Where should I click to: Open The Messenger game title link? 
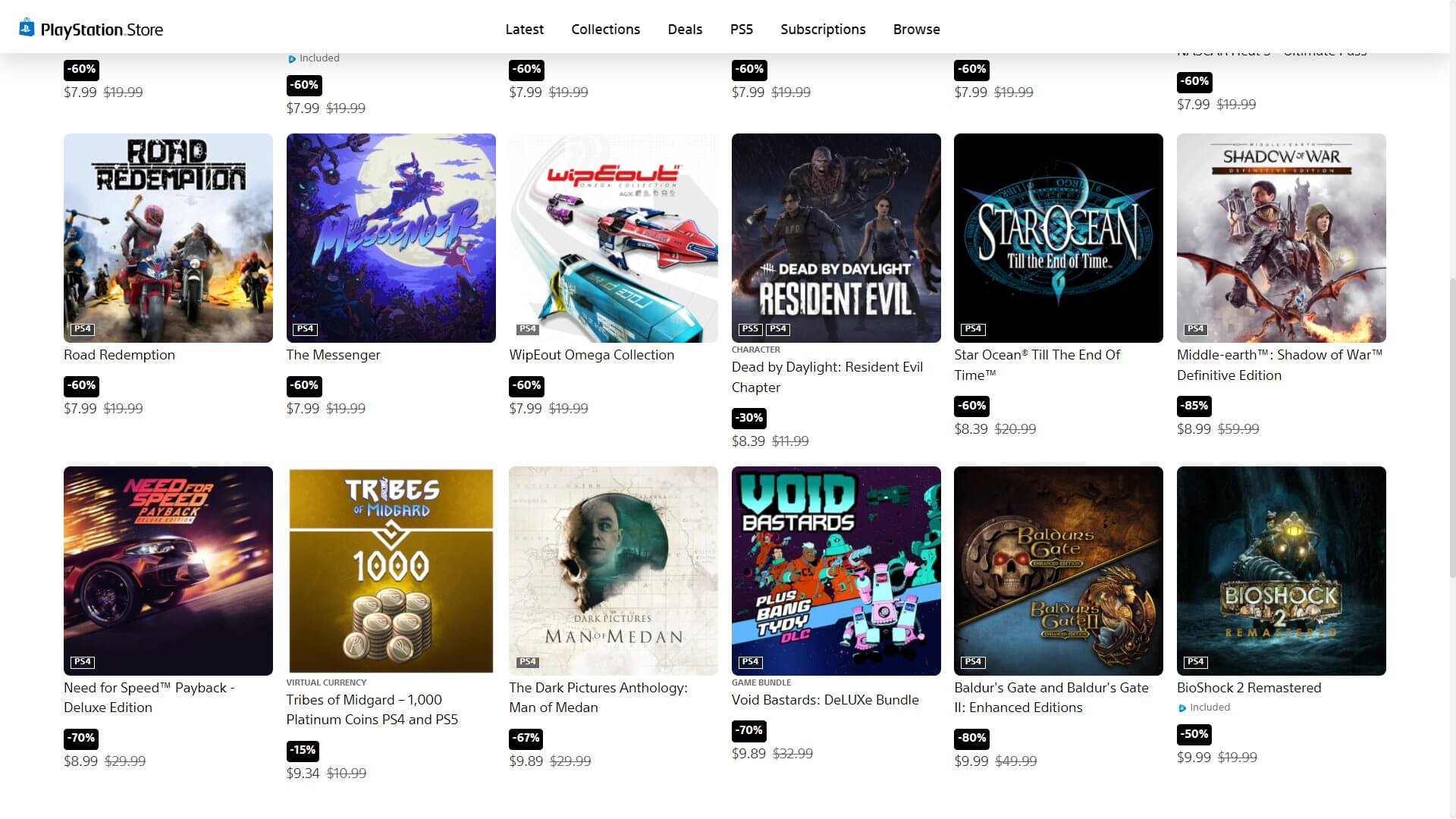pos(333,355)
